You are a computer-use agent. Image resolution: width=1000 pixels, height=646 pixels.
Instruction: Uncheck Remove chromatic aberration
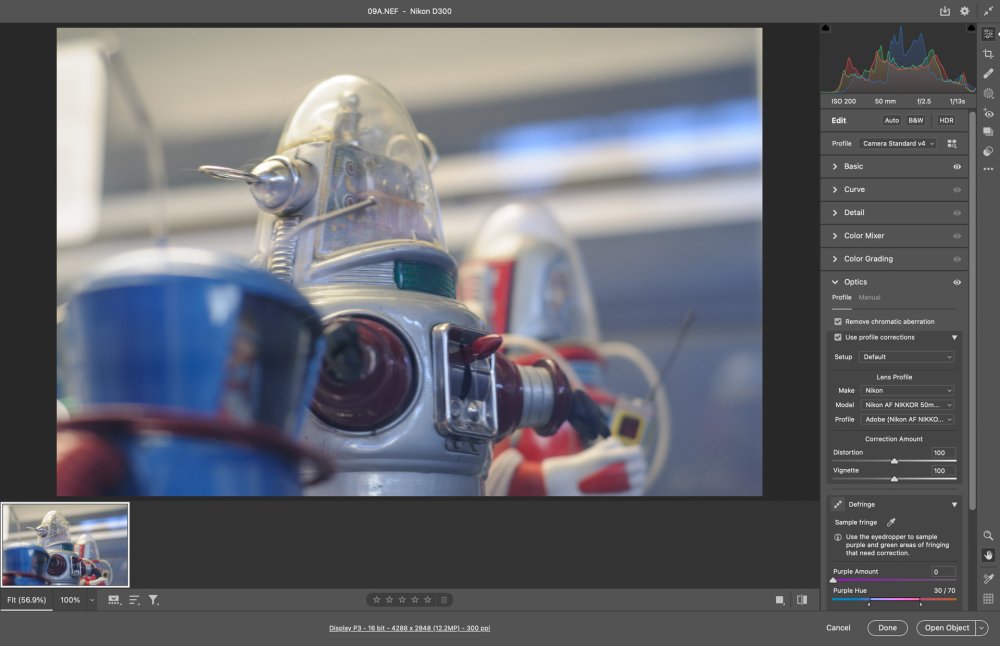838,322
